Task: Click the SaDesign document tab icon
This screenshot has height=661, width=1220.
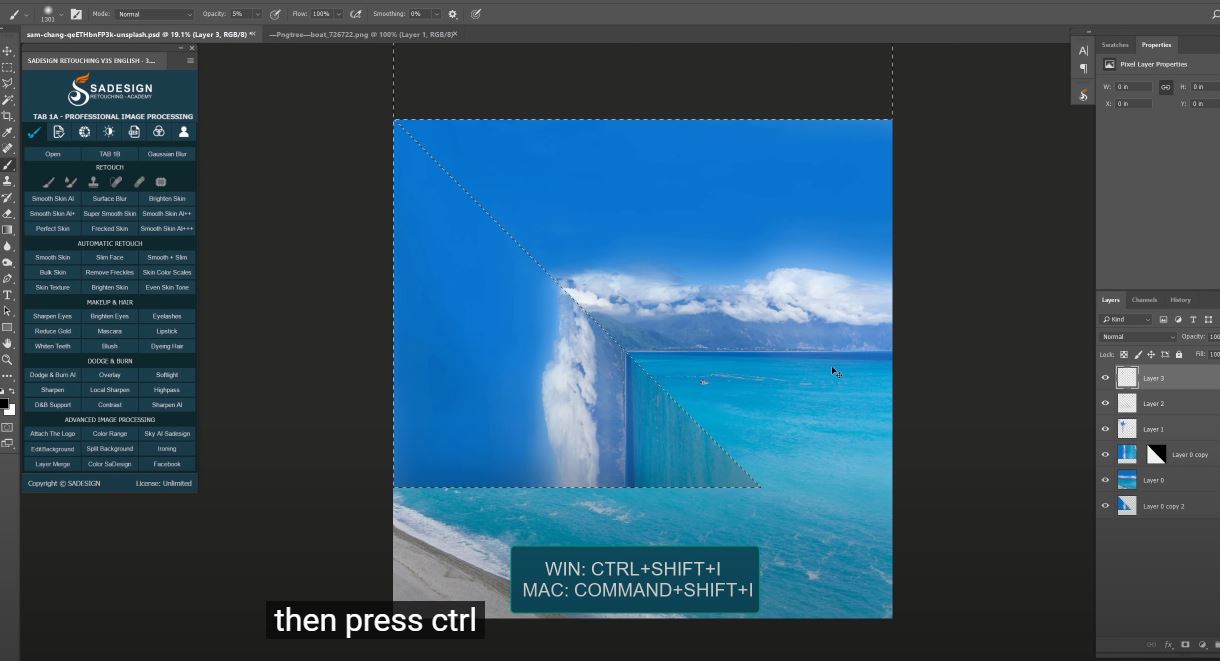Action: click(x=59, y=132)
